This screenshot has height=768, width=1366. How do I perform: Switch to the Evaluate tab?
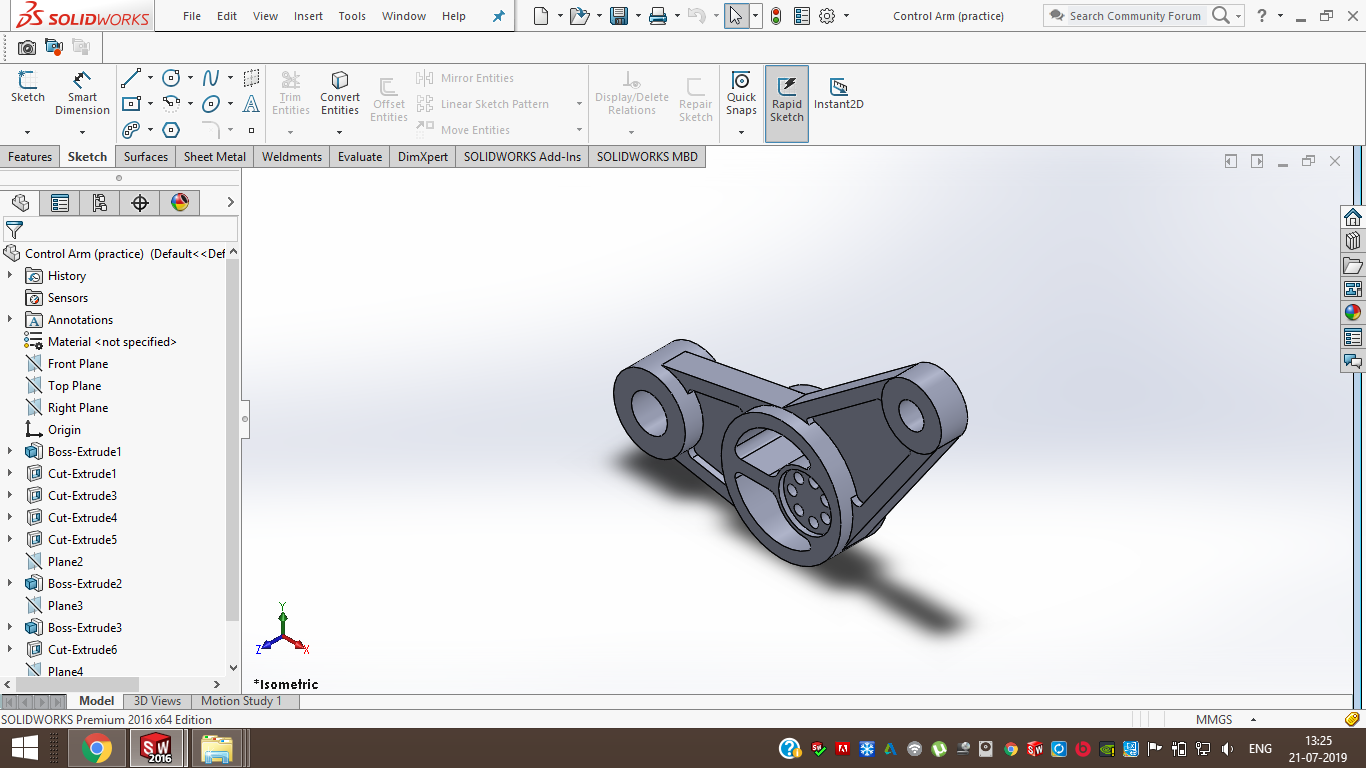coord(360,157)
